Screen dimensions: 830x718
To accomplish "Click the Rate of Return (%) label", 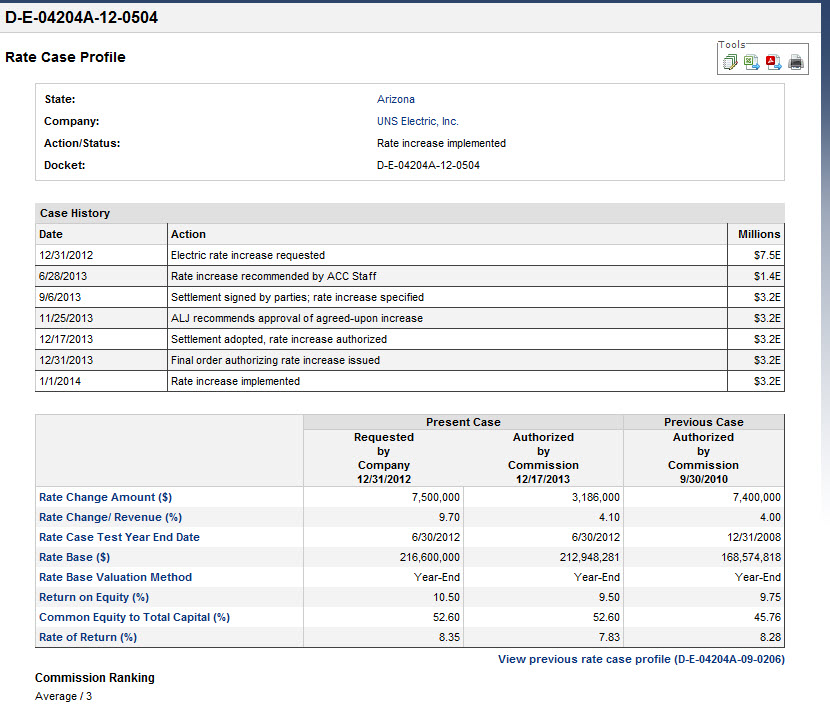I will tap(88, 637).
